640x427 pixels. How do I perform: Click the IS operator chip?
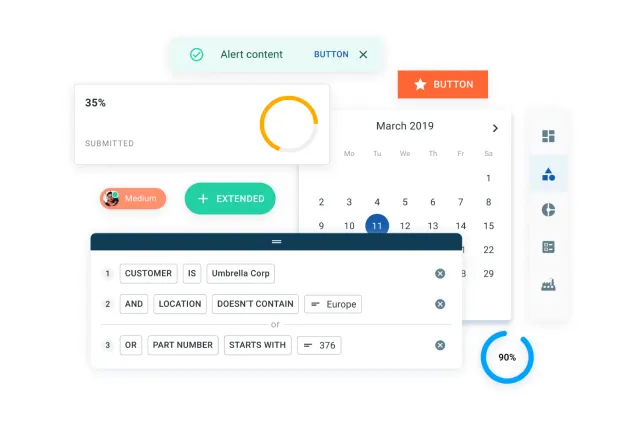pyautogui.click(x=192, y=274)
